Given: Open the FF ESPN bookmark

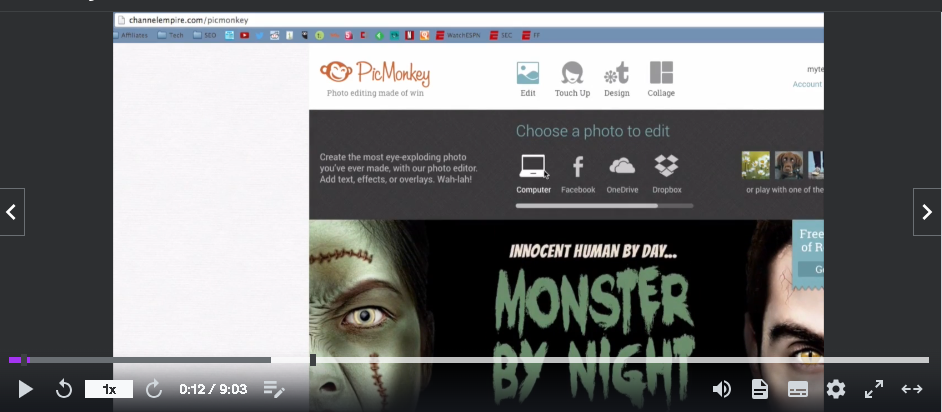Looking at the screenshot, I should pos(531,35).
